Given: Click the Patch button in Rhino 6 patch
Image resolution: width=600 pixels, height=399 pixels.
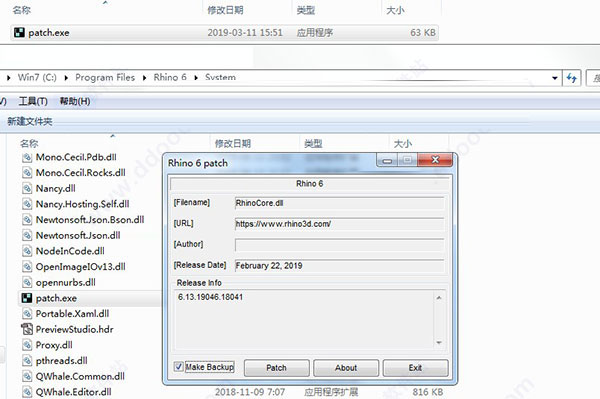Looking at the screenshot, I should [276, 368].
